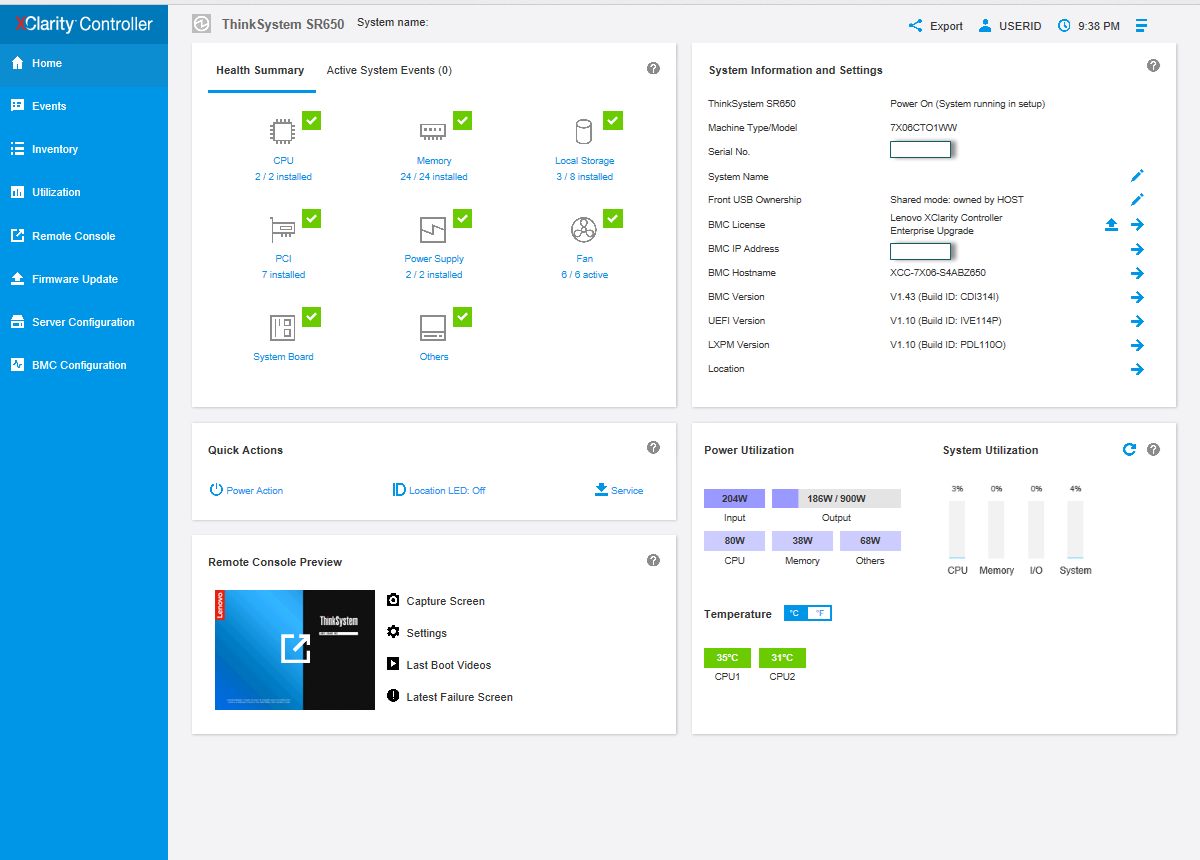Image resolution: width=1200 pixels, height=860 pixels.
Task: Open UEFI Version details with the arrow
Action: tap(1137, 321)
